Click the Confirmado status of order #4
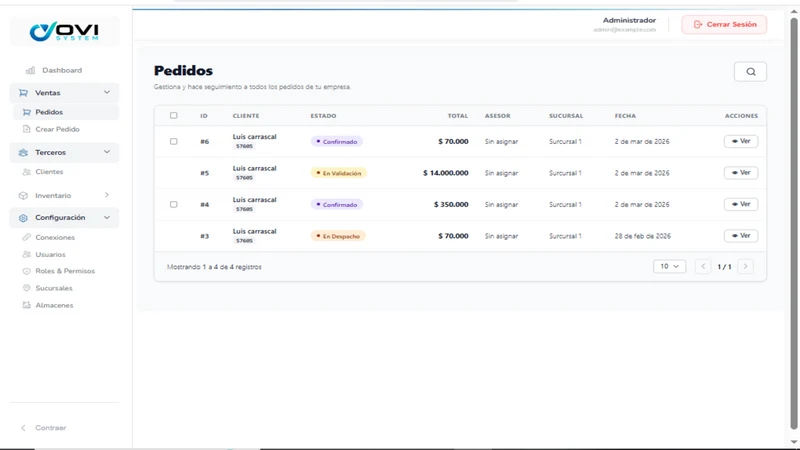 pyautogui.click(x=337, y=205)
